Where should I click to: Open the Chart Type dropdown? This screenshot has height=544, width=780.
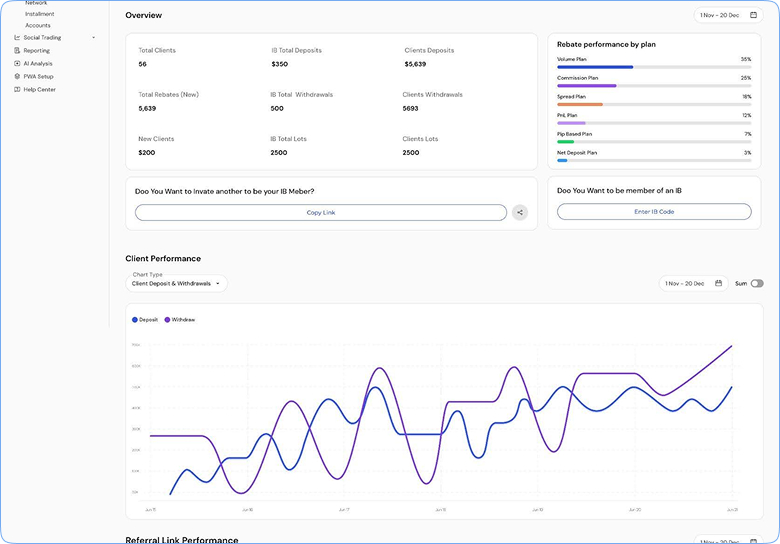177,283
